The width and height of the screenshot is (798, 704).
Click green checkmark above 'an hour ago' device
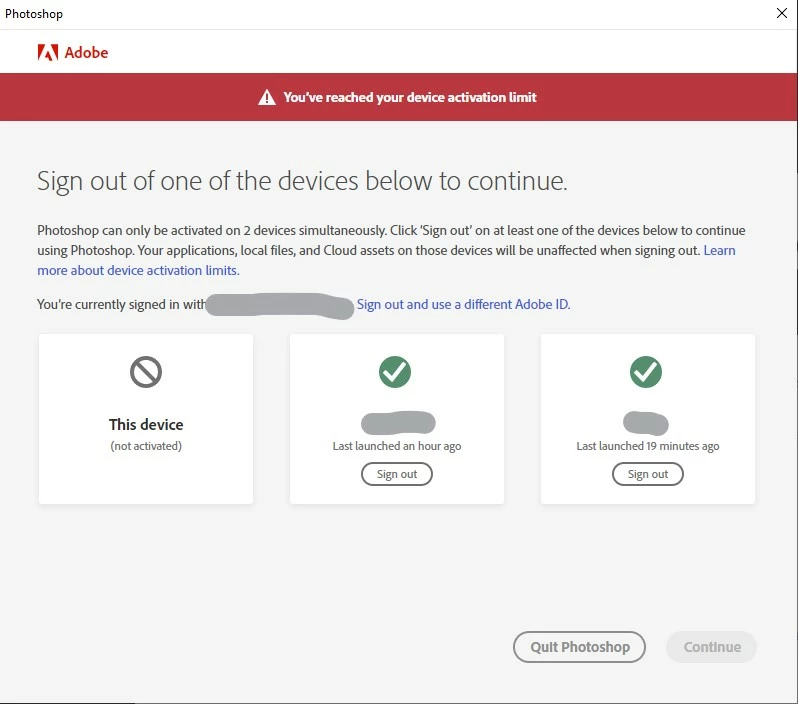tap(395, 372)
